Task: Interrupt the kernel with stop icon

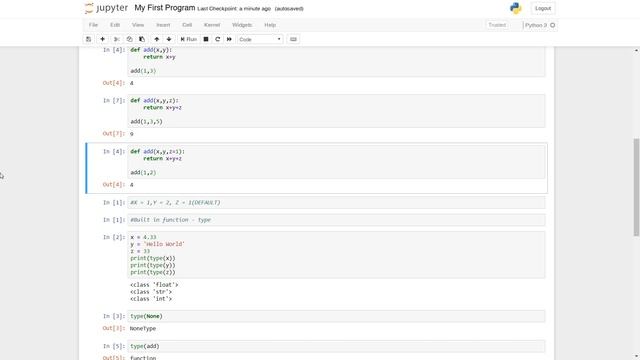Action: (x=206, y=39)
